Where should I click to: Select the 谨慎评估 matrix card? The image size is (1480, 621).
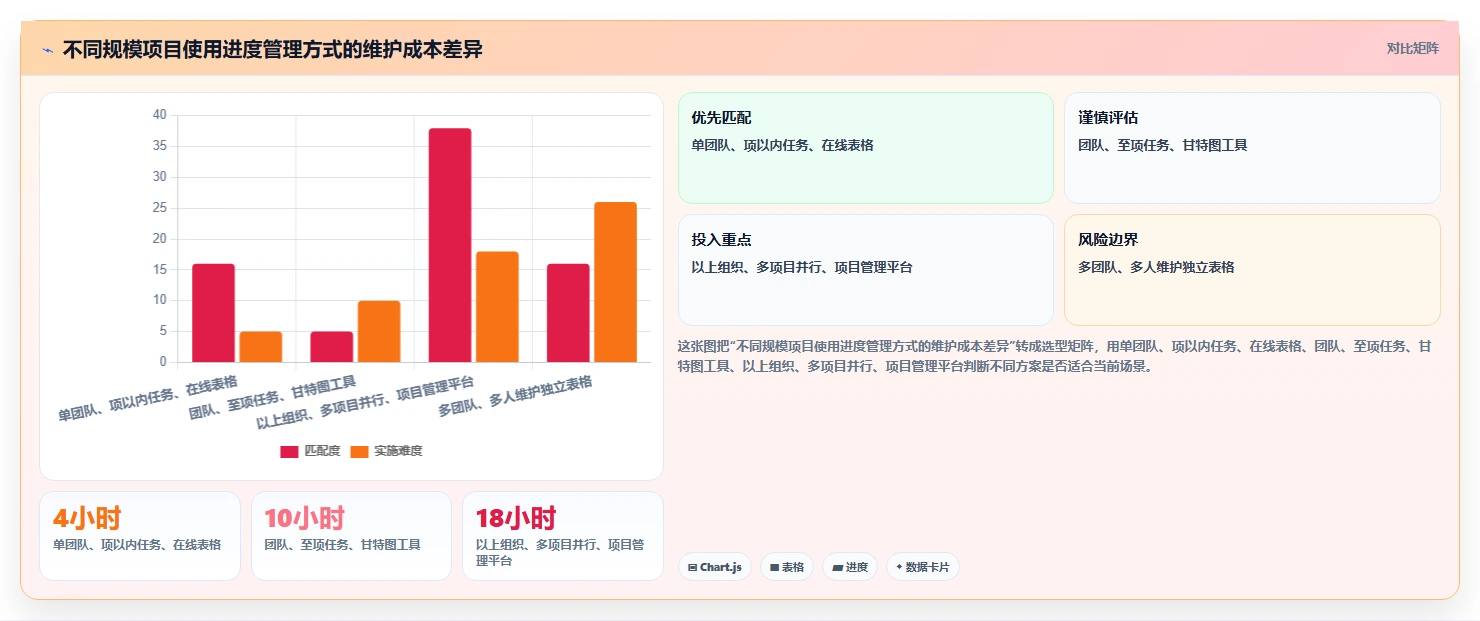pos(1252,148)
